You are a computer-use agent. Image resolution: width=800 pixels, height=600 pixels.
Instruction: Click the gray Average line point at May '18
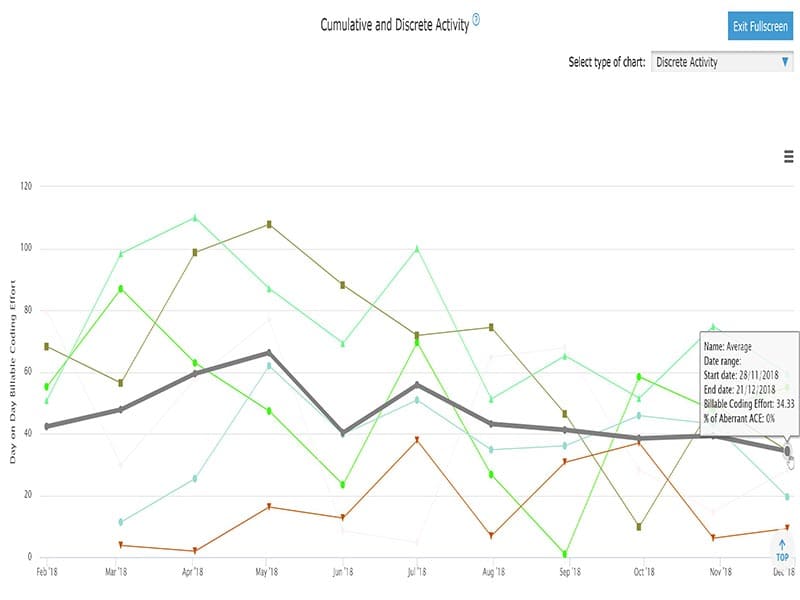[x=268, y=352]
